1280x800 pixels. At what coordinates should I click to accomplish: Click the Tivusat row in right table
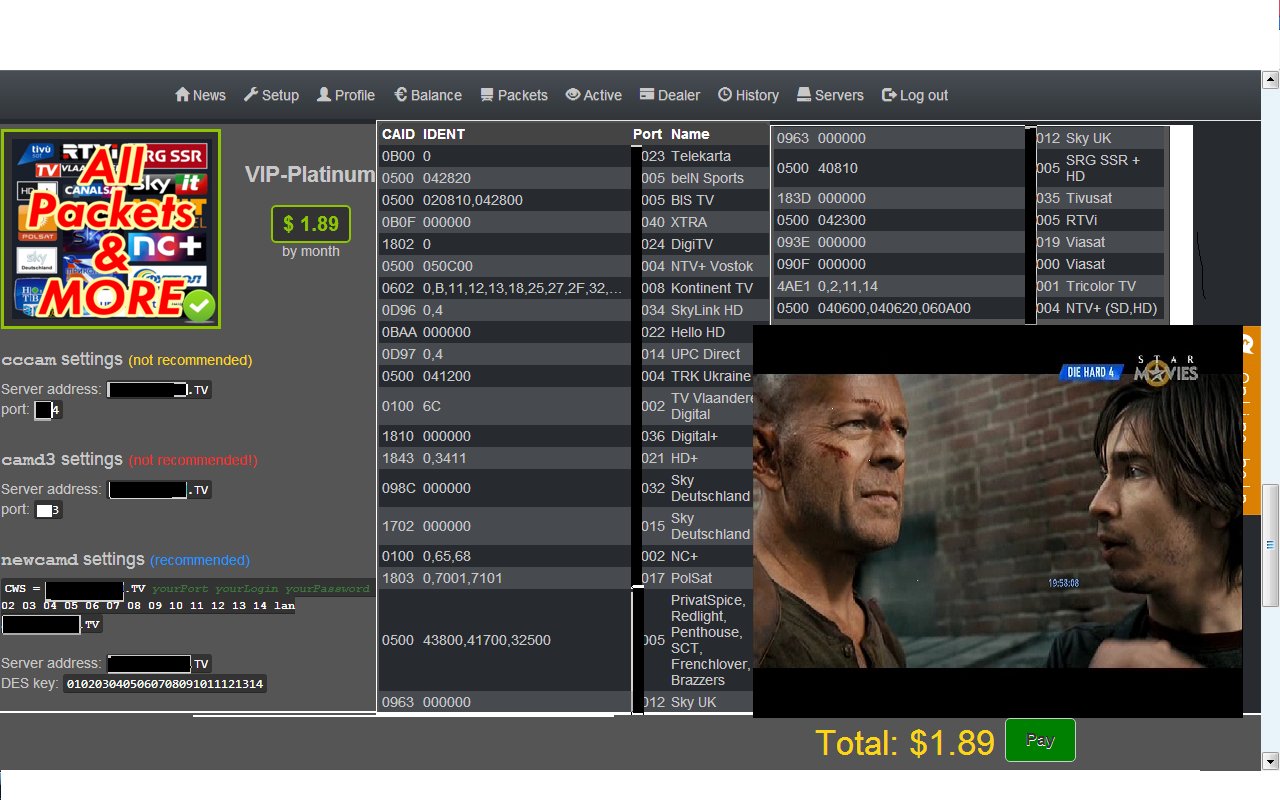(1089, 198)
